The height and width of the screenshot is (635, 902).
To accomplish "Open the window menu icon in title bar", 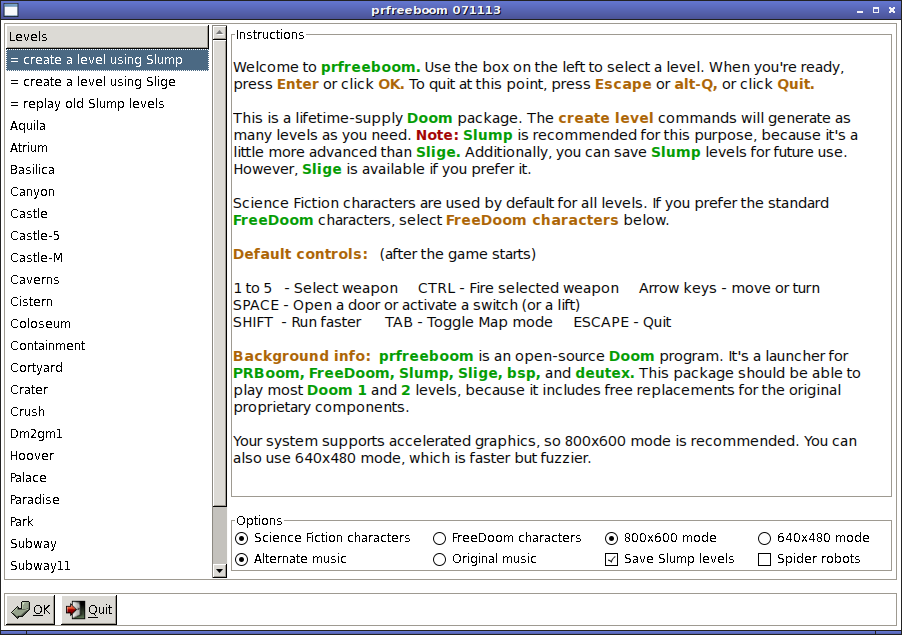I will 11,10.
